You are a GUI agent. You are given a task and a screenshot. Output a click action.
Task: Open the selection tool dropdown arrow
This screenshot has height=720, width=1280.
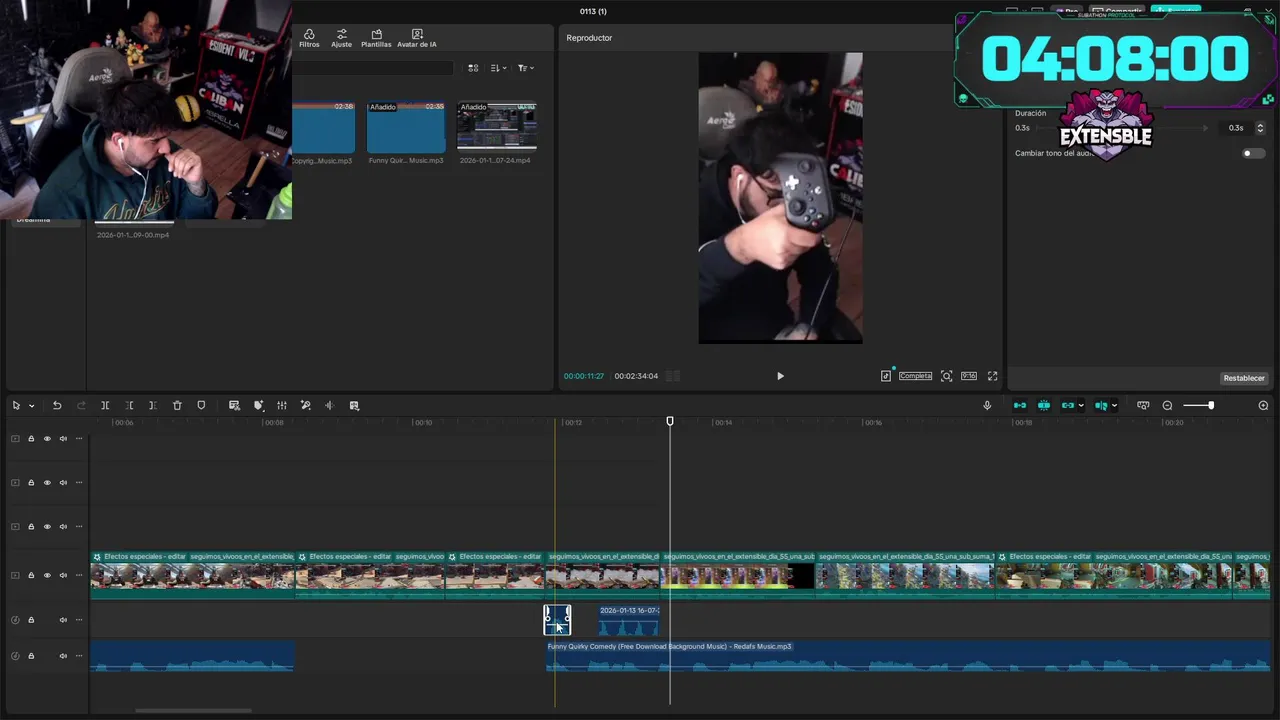pos(31,406)
